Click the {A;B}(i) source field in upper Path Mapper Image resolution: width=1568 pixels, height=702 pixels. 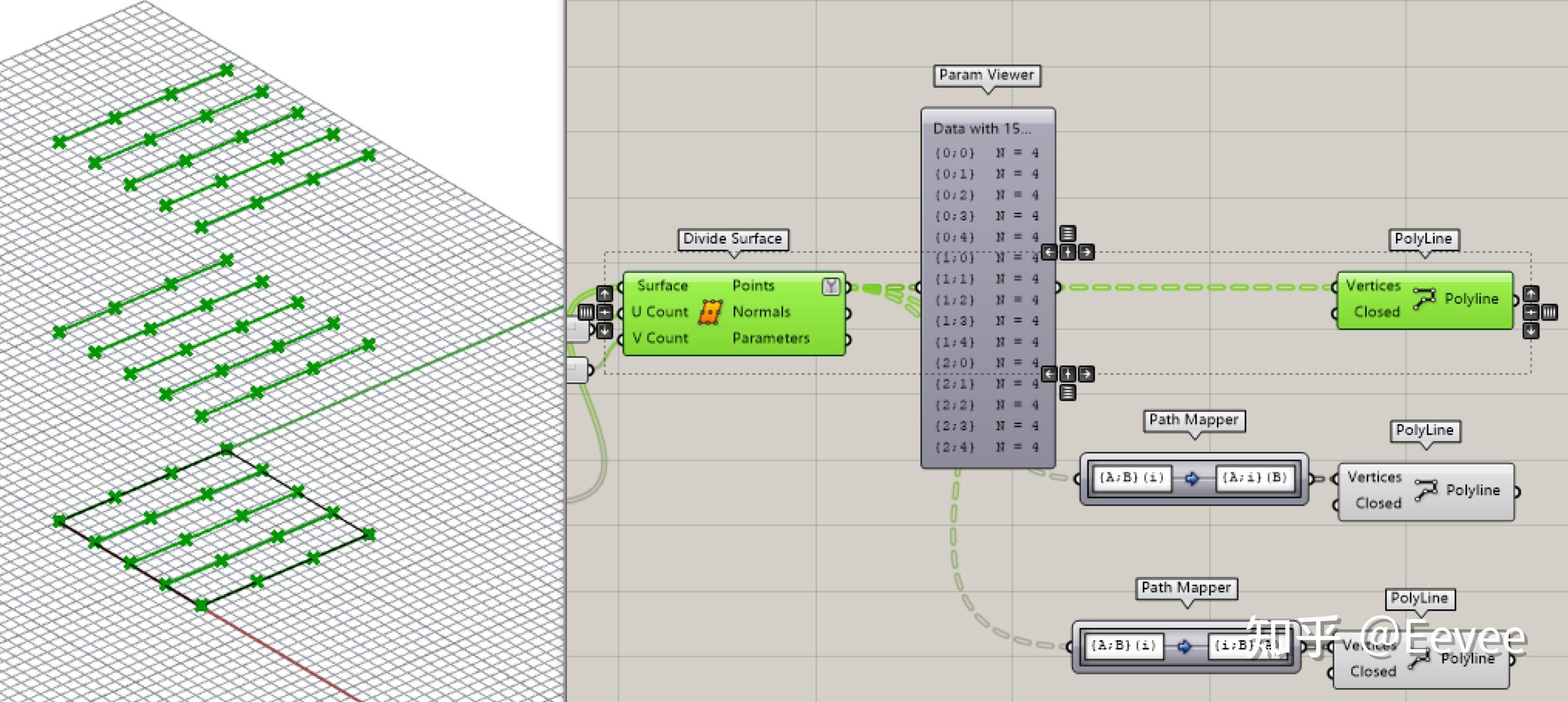click(1131, 478)
